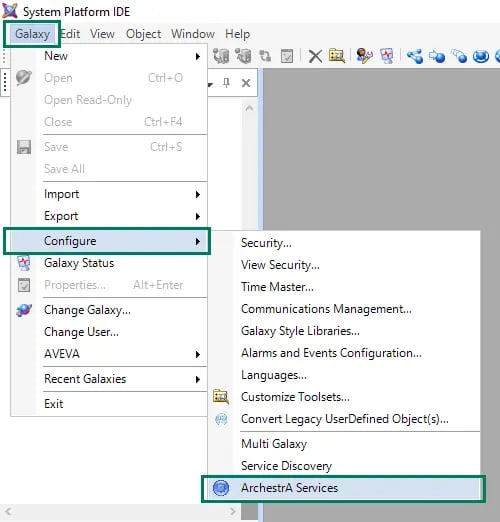
Task: Click the Properties checkbox-window toolbar icon
Action: click(287, 56)
